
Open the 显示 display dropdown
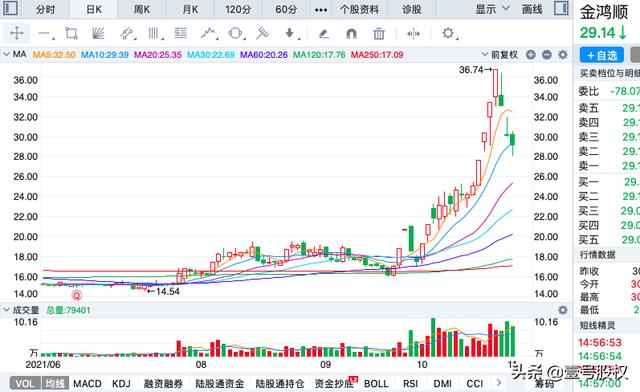coord(492,9)
